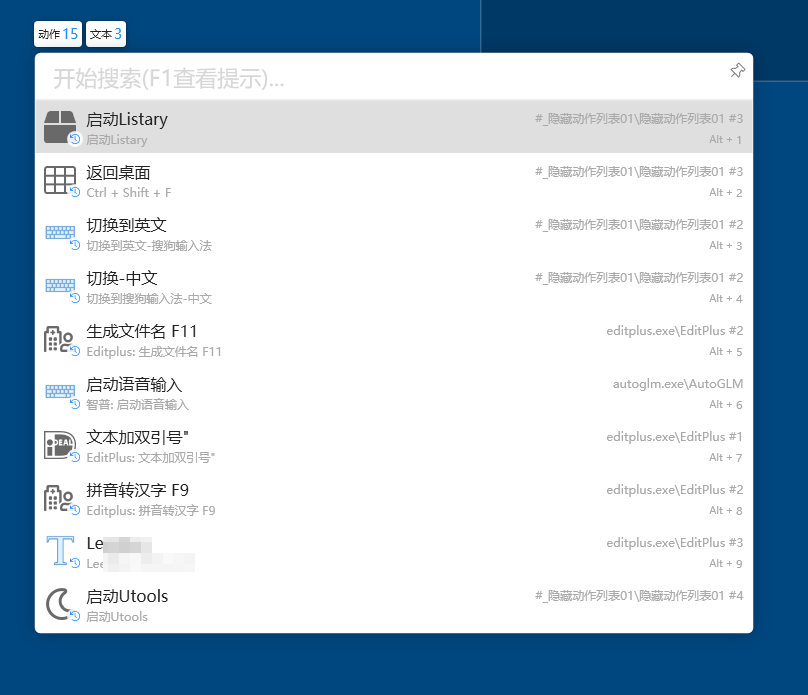Click the letter T icon in the results list
808x695 pixels.
pyautogui.click(x=60, y=551)
